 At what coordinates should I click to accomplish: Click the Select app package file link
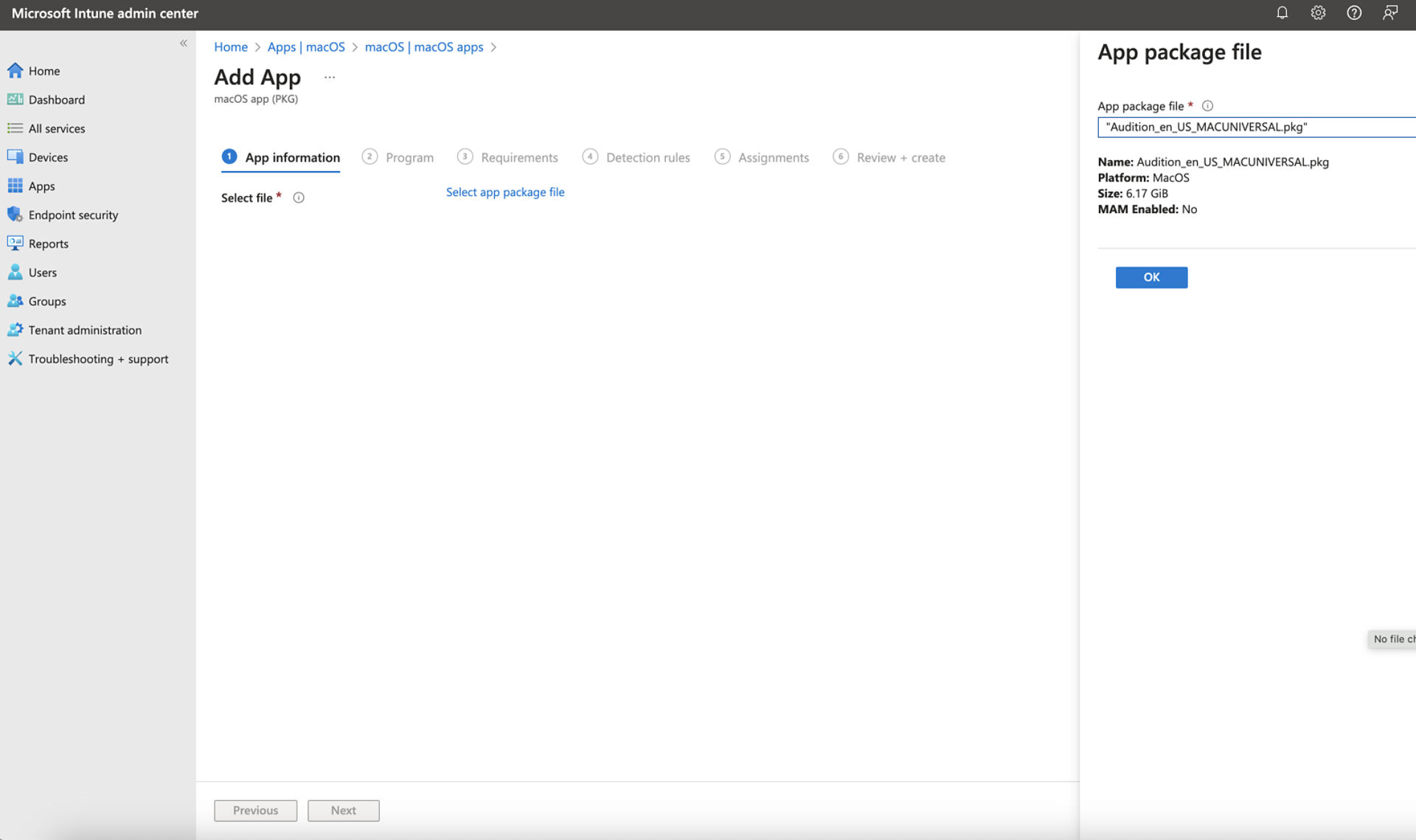click(505, 192)
